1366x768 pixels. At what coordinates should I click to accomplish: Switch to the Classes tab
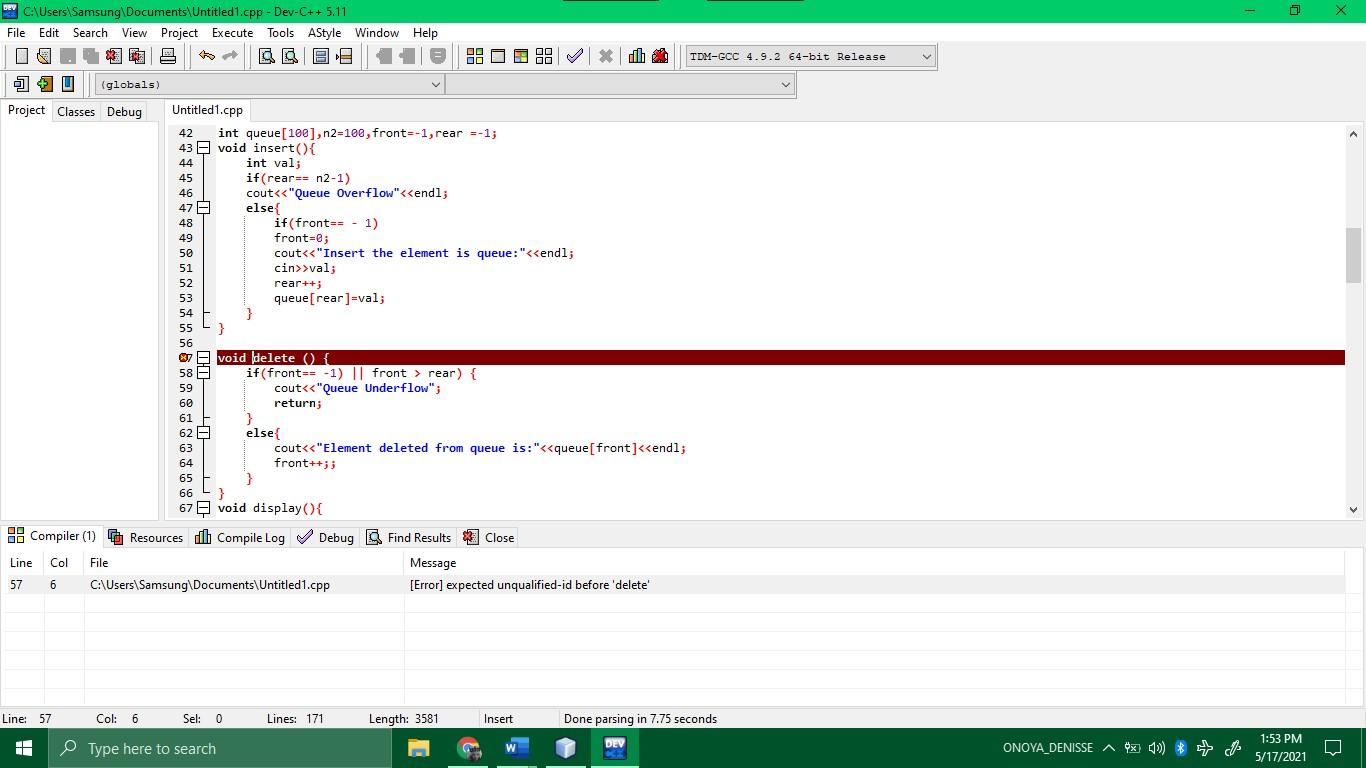[x=75, y=111]
